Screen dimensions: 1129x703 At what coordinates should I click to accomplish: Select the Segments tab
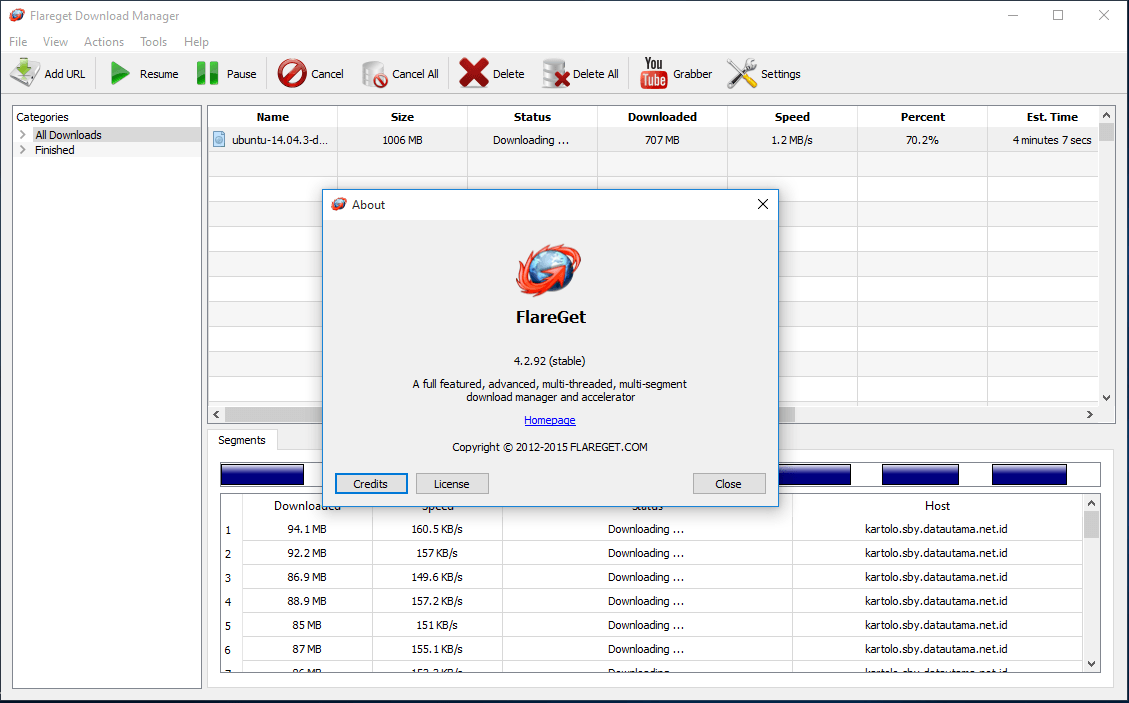click(x=242, y=440)
